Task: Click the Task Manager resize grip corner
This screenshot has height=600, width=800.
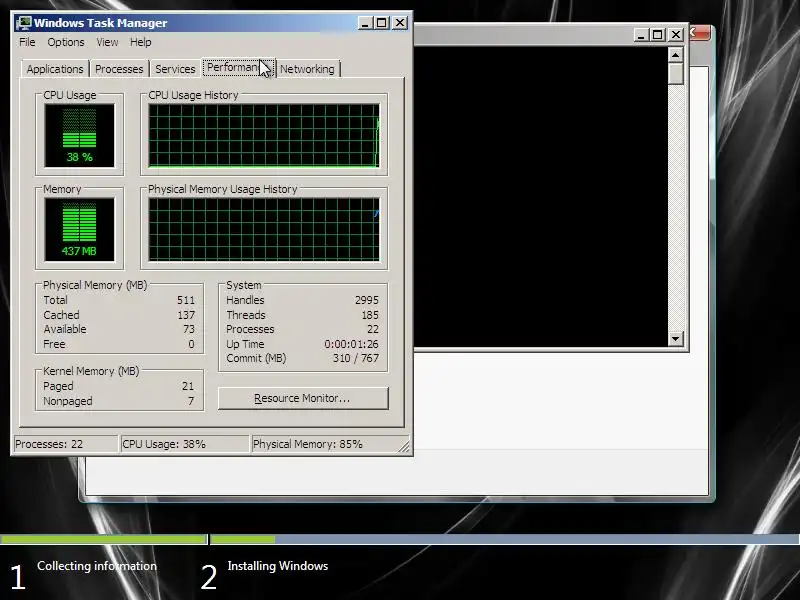Action: coord(404,447)
